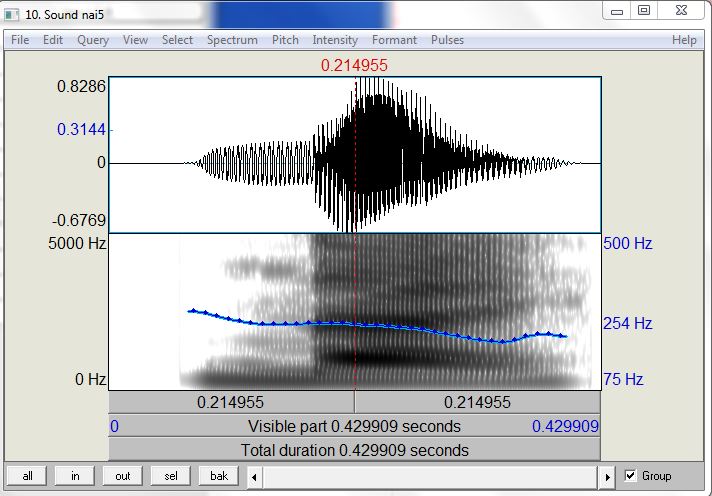The height and width of the screenshot is (496, 712).
Task: Click the blue end time 0.429909 label
Action: [x=565, y=427]
